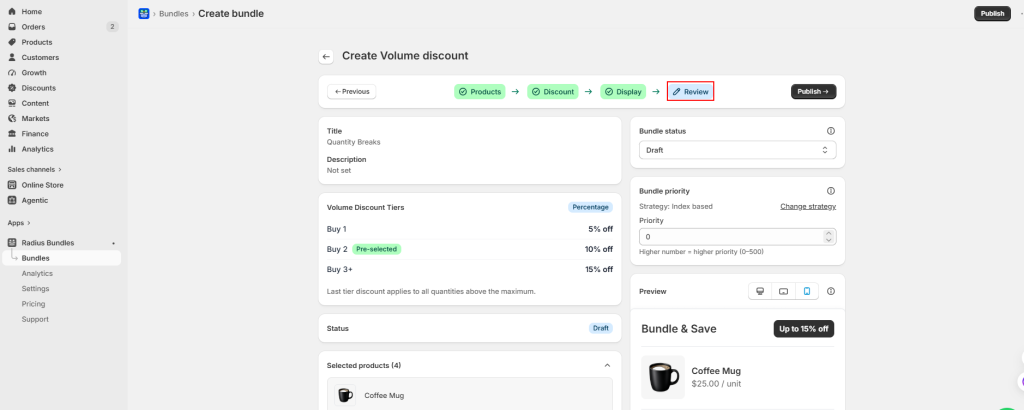The image size is (1024, 410).
Task: Open Bundles in the app sidebar
Action: click(61, 258)
